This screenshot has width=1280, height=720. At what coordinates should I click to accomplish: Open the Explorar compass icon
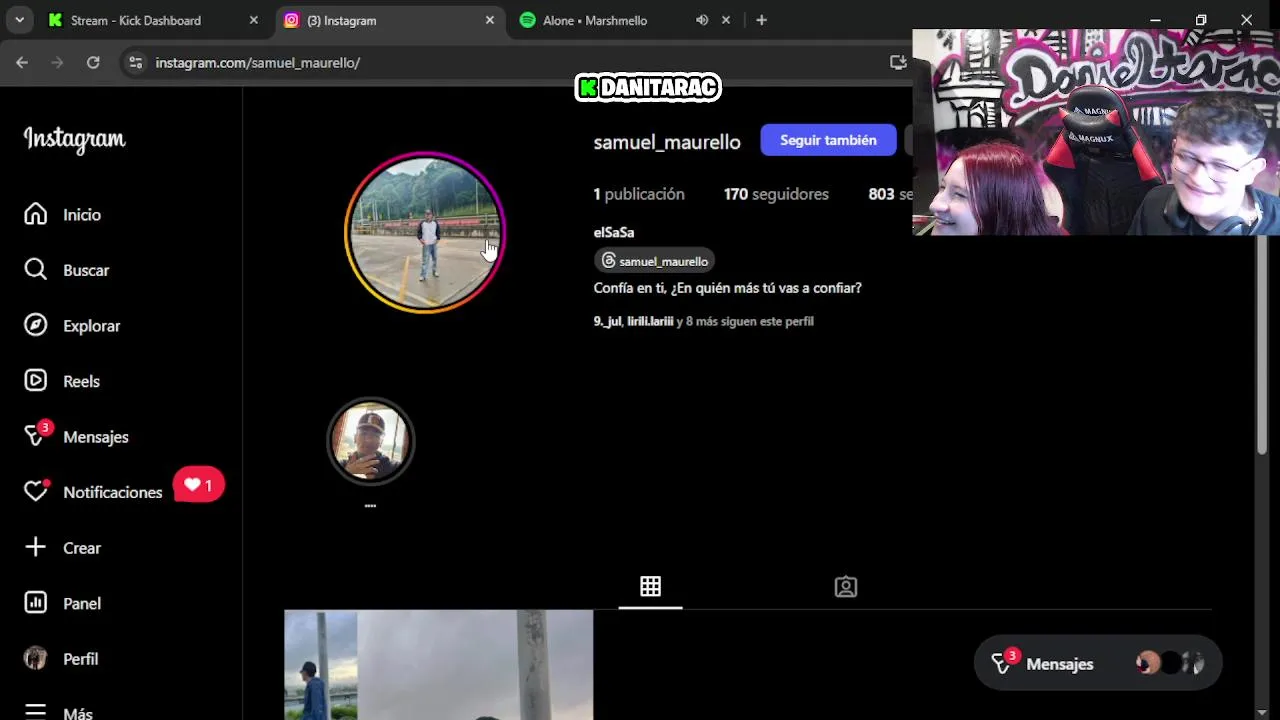tap(36, 325)
